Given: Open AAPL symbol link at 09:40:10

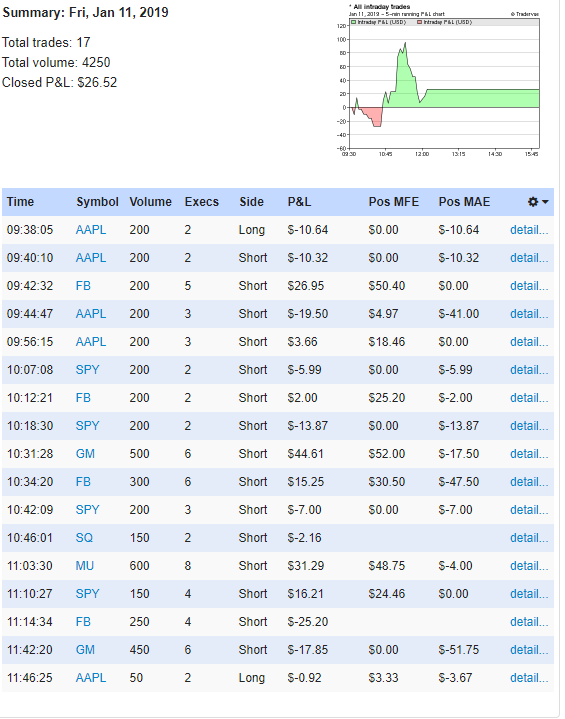Looking at the screenshot, I should coord(91,258).
